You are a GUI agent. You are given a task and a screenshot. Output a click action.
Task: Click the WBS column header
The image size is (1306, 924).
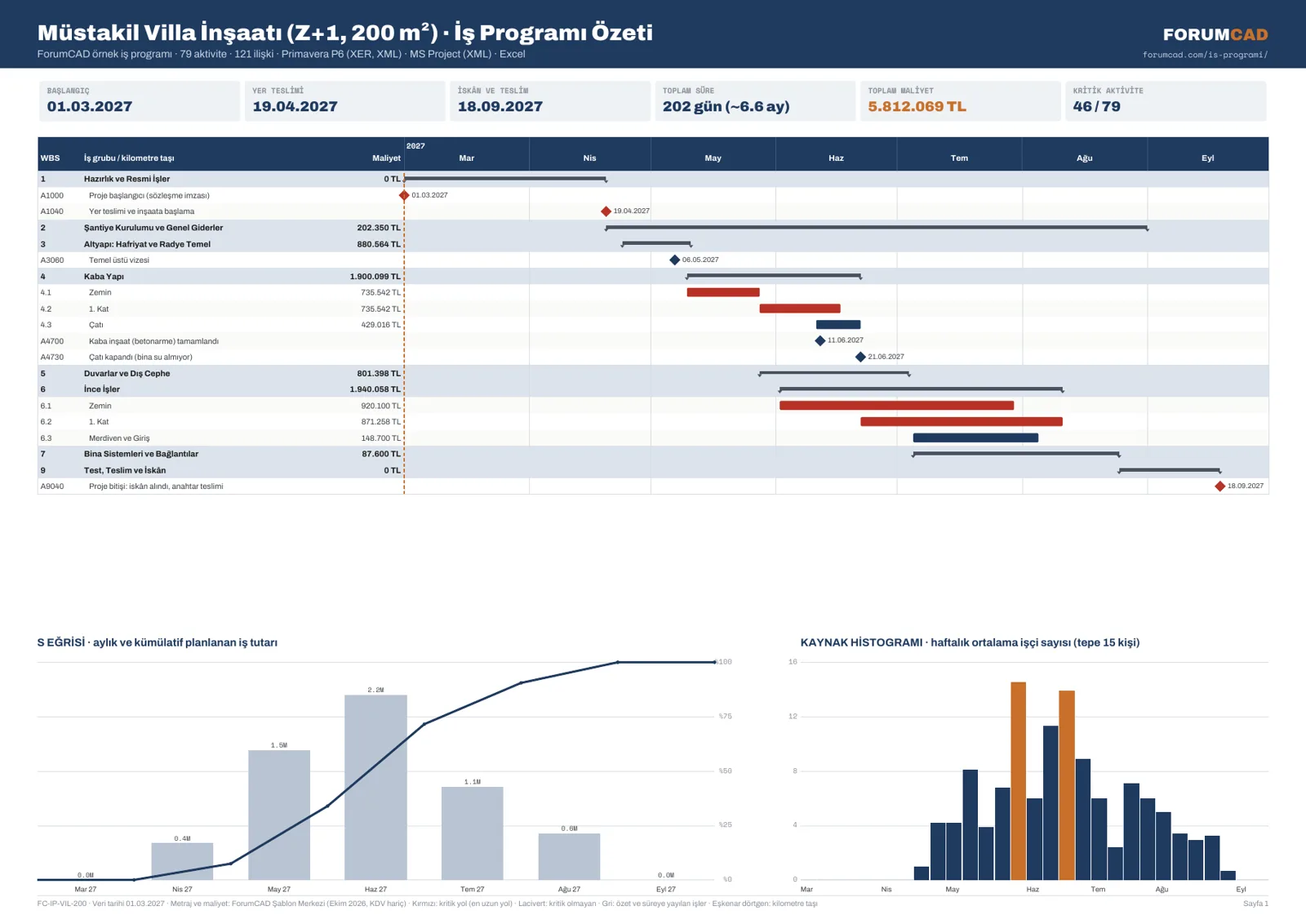click(x=50, y=158)
